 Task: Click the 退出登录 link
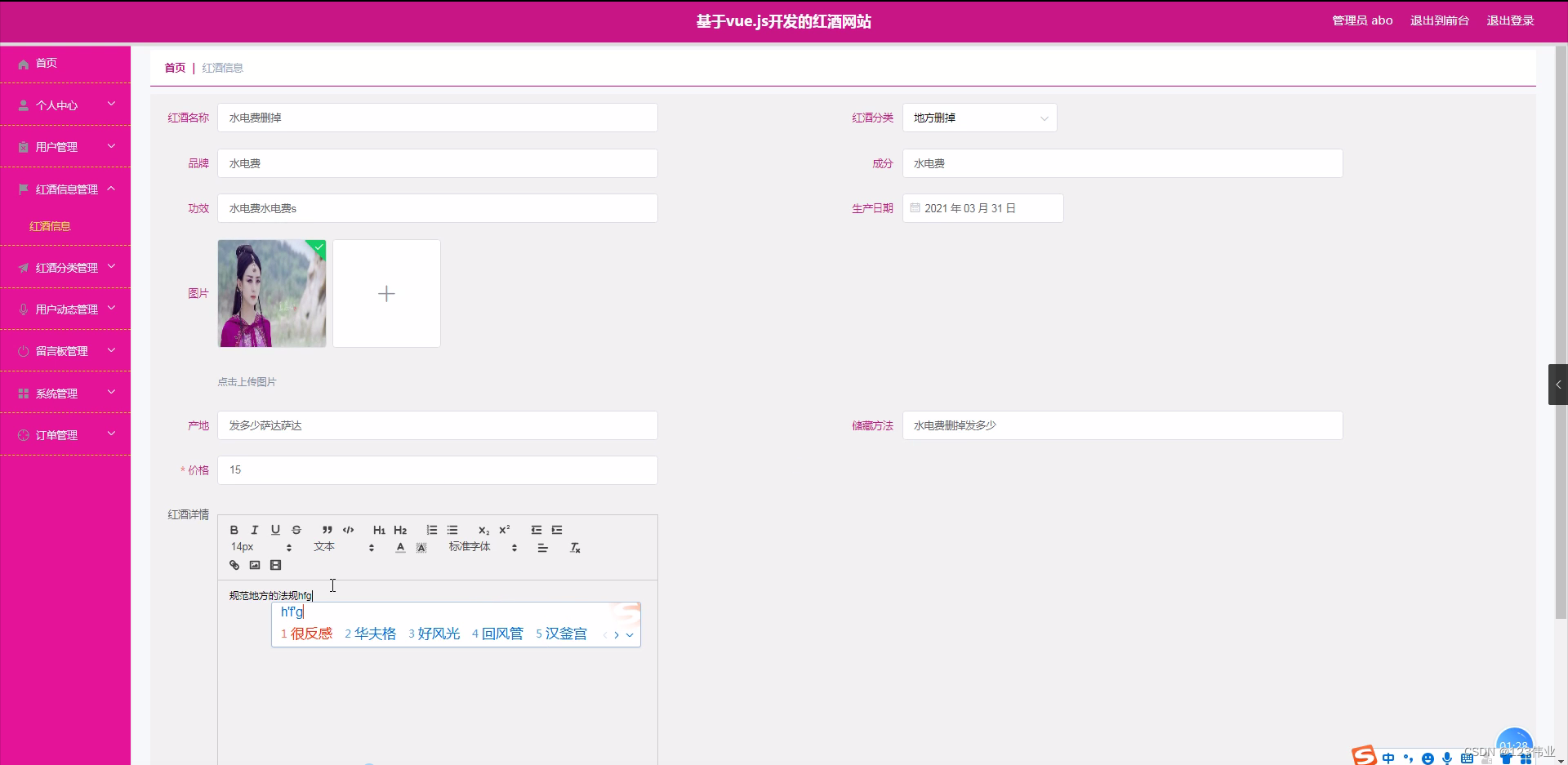pyautogui.click(x=1510, y=20)
